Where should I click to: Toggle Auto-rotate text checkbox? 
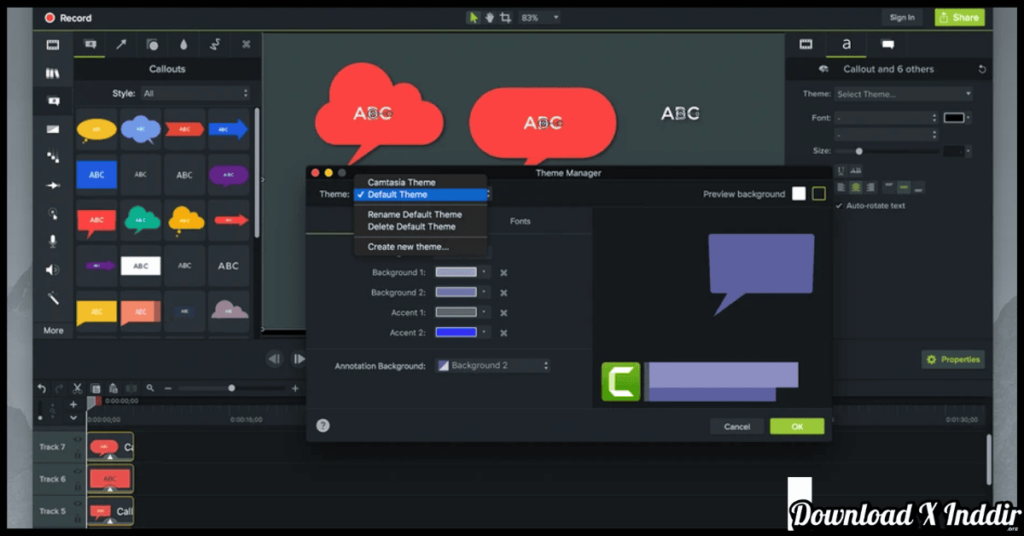pos(839,206)
